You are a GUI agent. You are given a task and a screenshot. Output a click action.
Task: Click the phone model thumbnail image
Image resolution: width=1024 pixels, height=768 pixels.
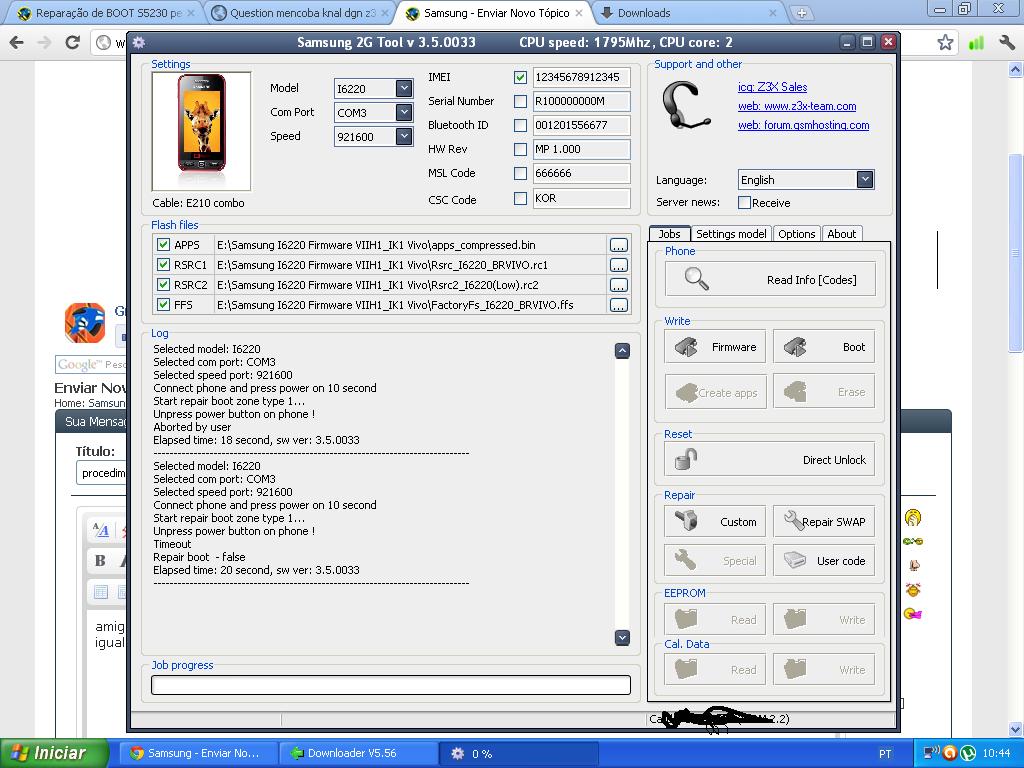pos(201,131)
